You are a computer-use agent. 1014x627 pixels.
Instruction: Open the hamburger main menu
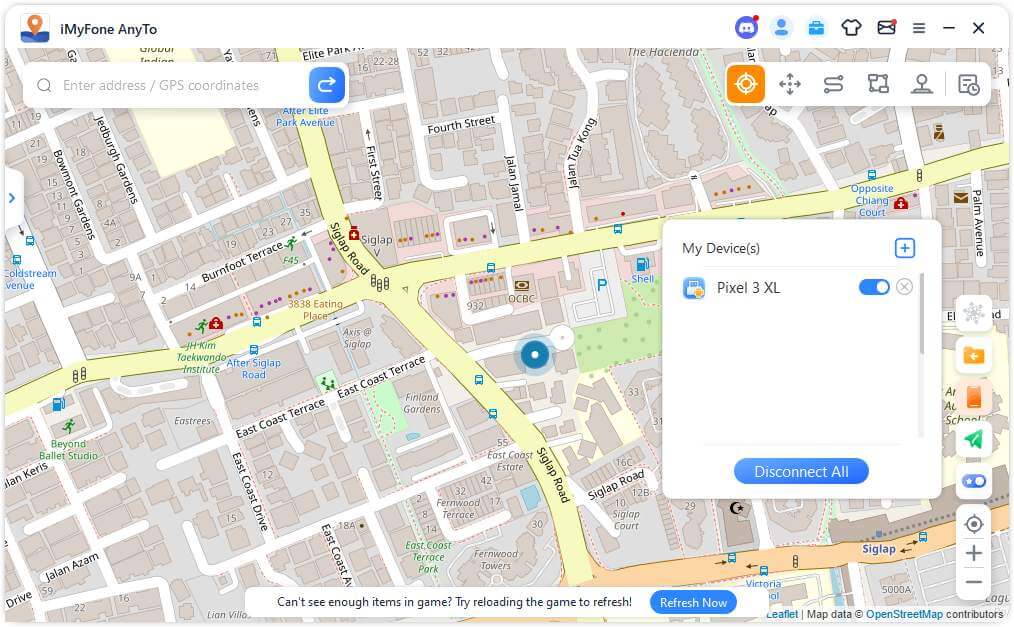918,28
